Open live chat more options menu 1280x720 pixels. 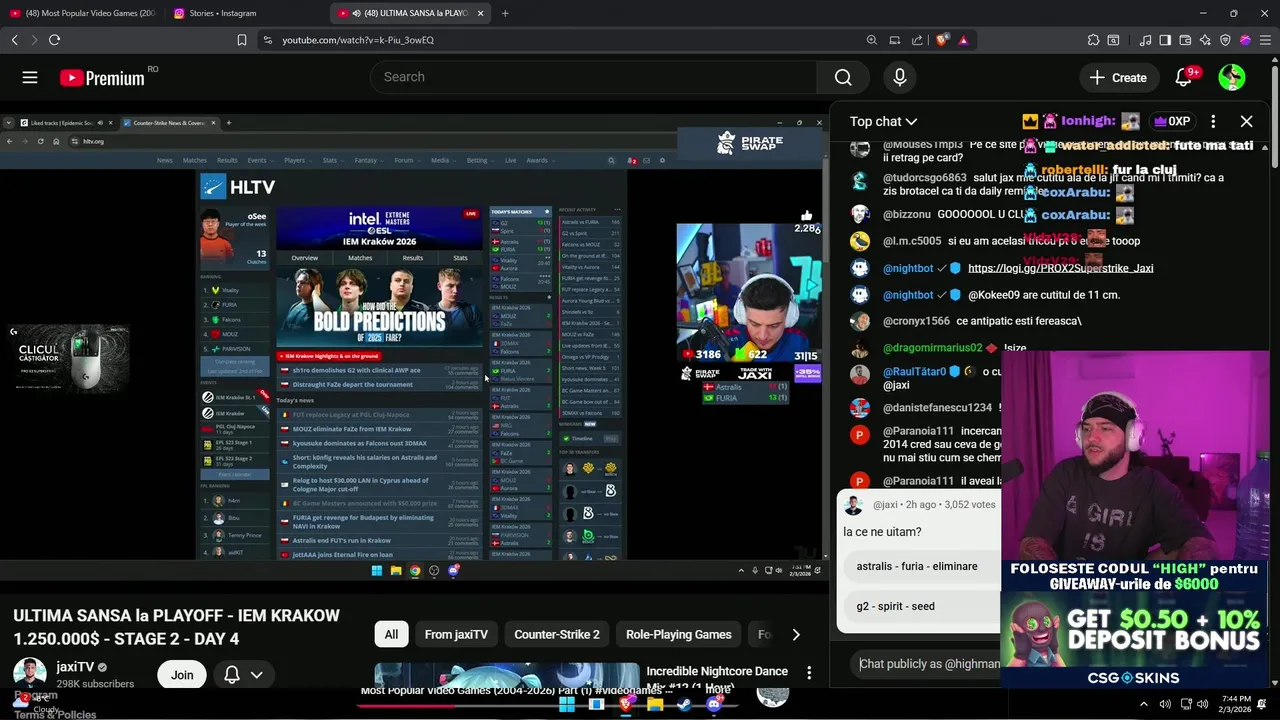click(1213, 121)
